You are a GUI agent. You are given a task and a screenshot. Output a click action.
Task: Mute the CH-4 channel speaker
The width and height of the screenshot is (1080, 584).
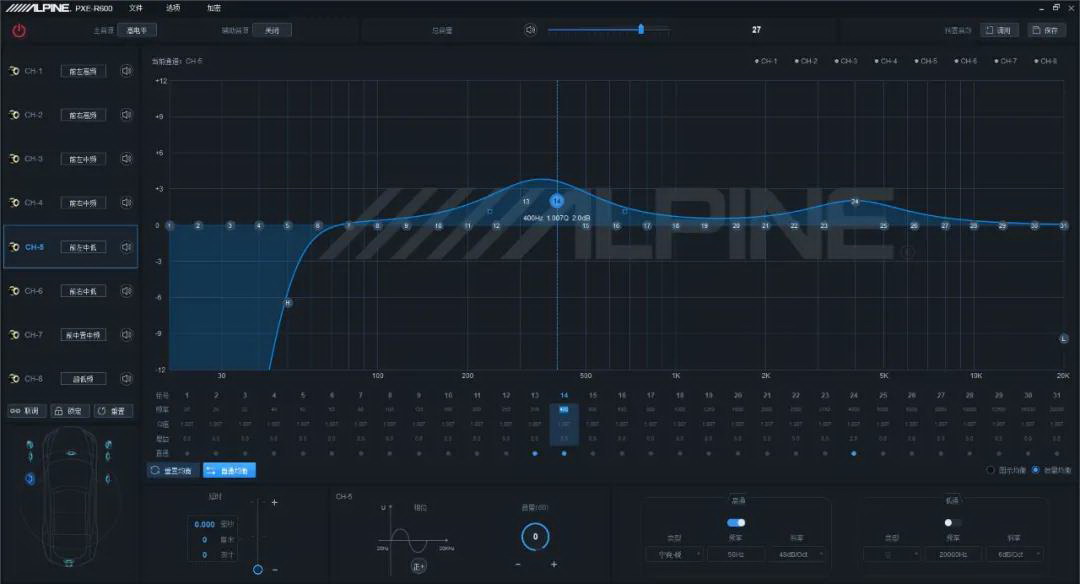[126, 202]
